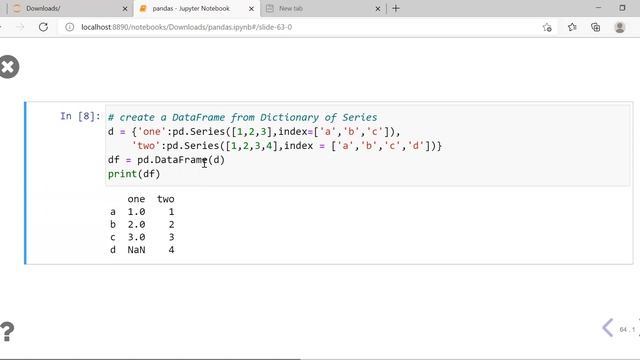Go to previous slide with left arrow
The image size is (640, 360).
point(608,328)
